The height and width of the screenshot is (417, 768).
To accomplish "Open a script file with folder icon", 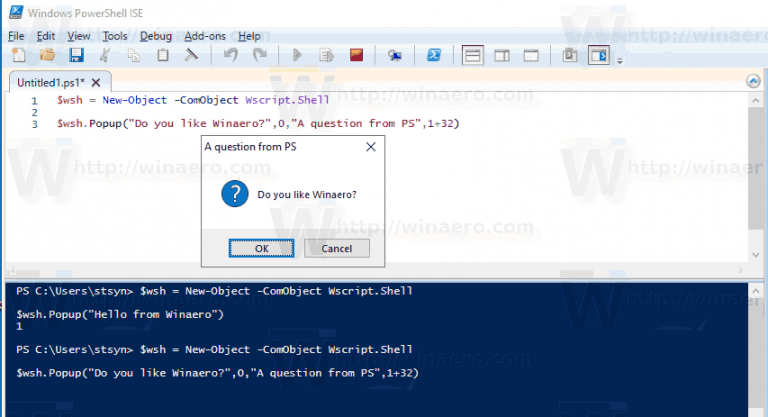I will pos(48,55).
